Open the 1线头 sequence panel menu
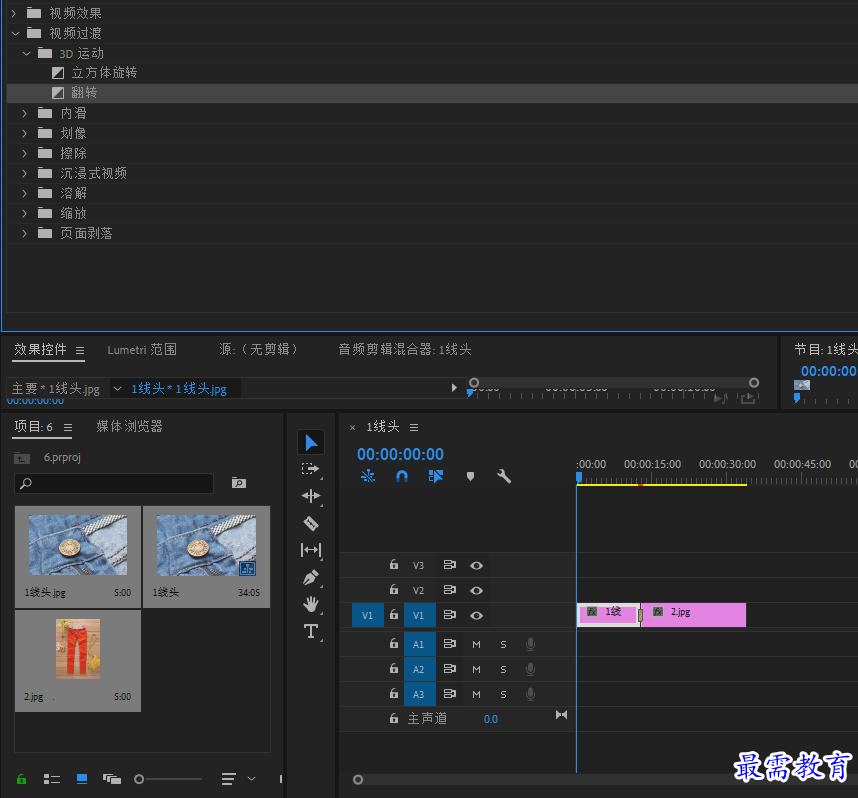This screenshot has width=858, height=798. [x=414, y=427]
